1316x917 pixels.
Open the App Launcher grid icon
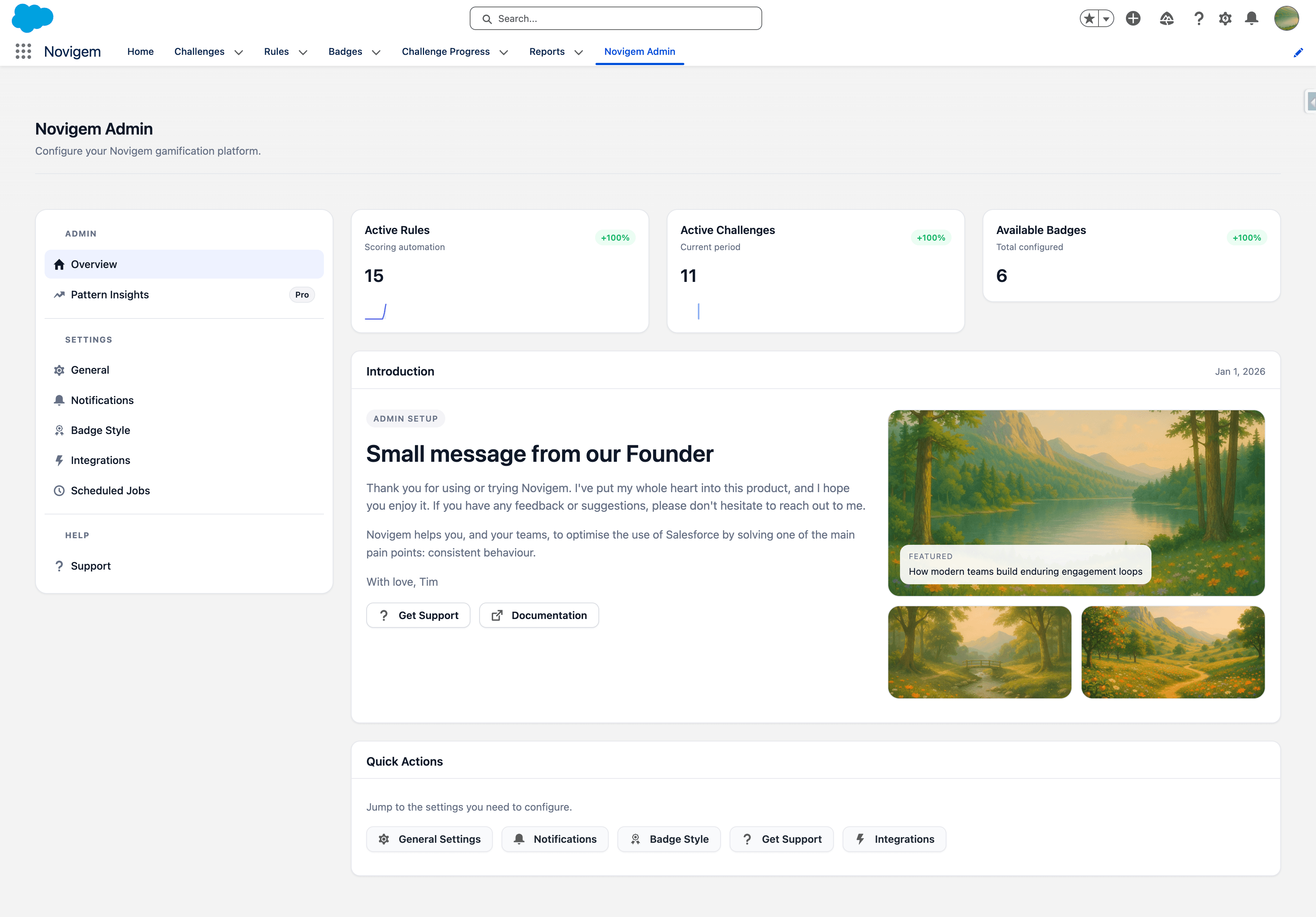23,51
